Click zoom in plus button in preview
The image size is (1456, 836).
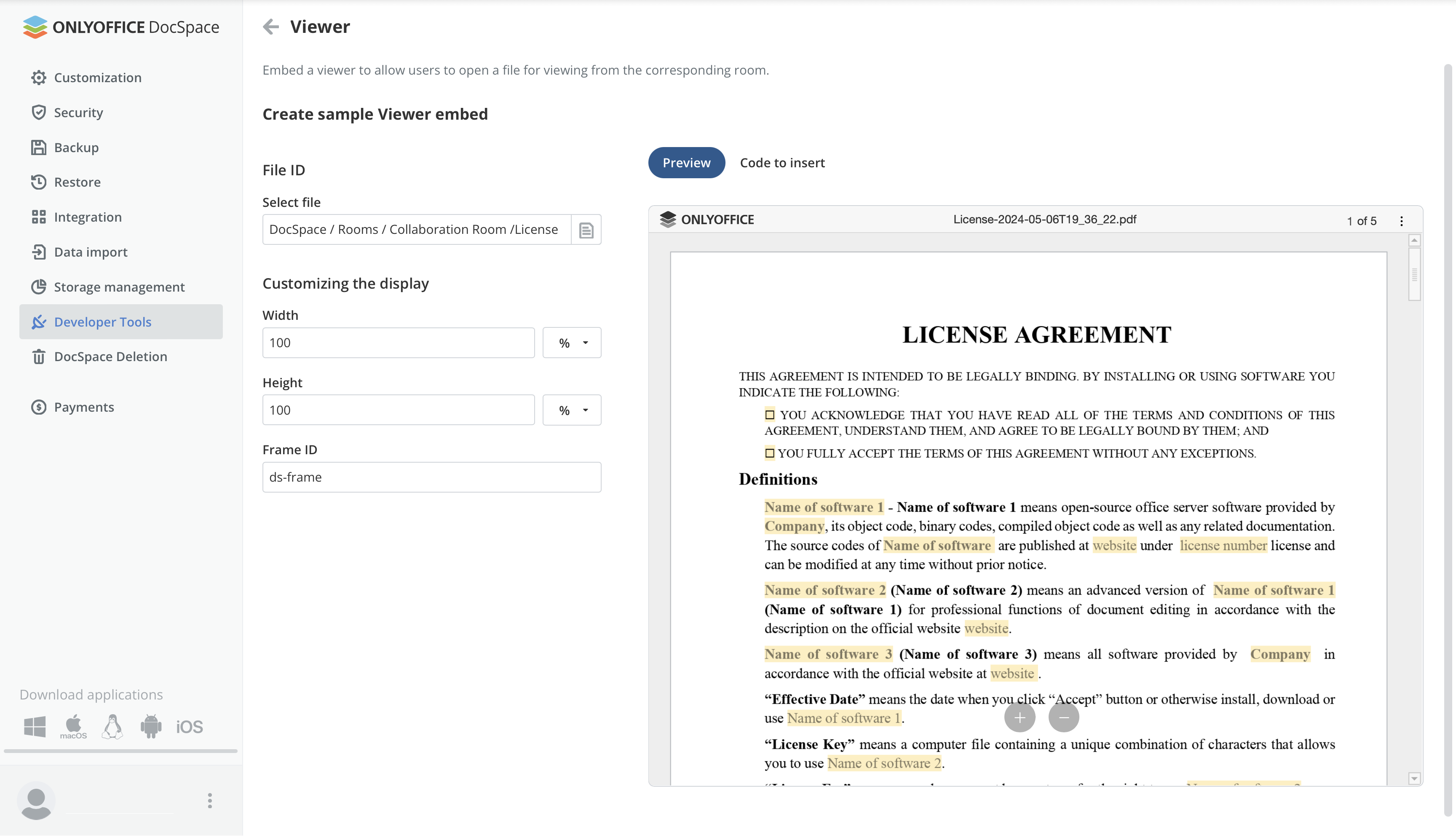pyautogui.click(x=1019, y=717)
